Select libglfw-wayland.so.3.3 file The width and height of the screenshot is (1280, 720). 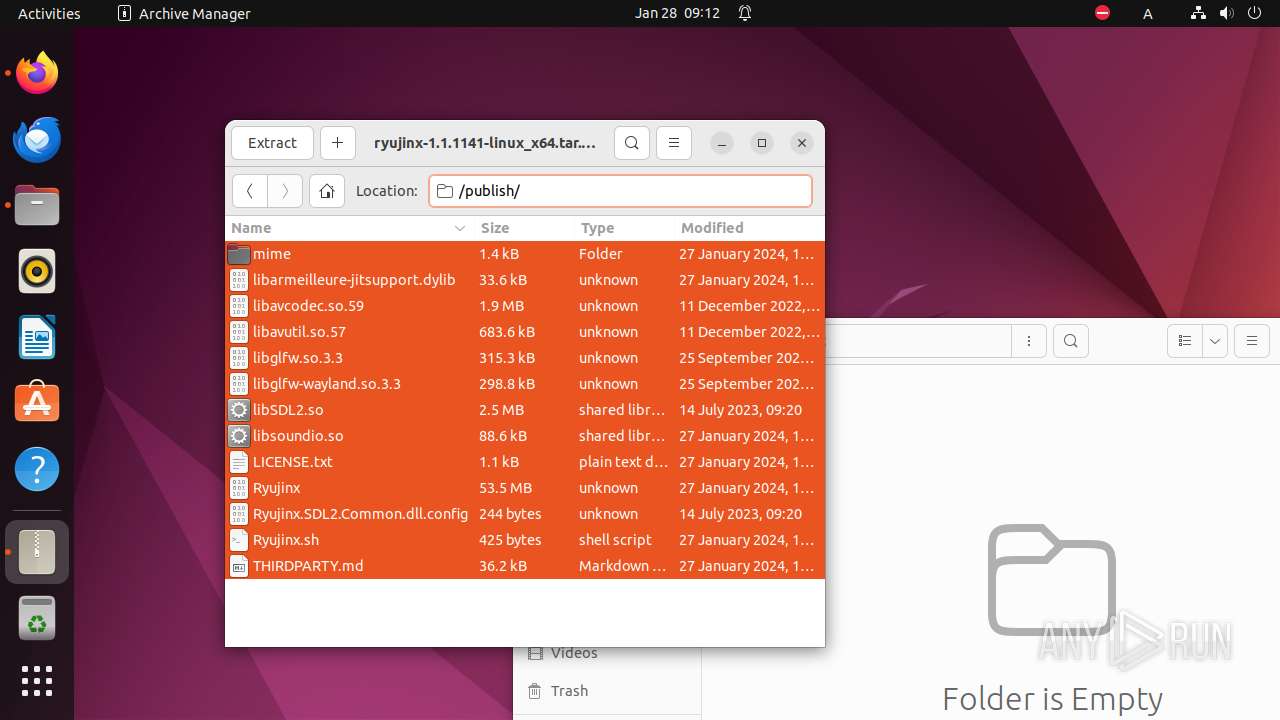click(x=525, y=384)
